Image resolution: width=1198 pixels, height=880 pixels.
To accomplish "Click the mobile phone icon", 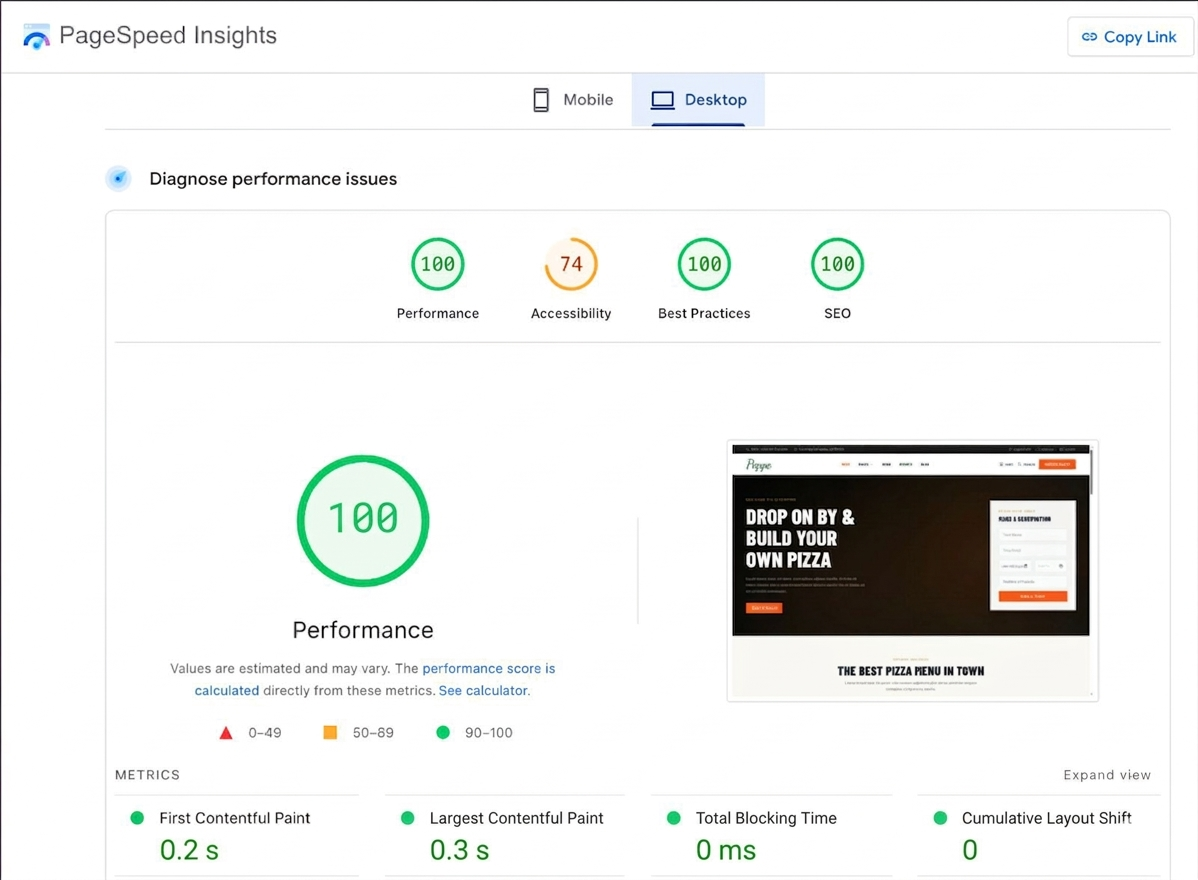I will tap(541, 100).
